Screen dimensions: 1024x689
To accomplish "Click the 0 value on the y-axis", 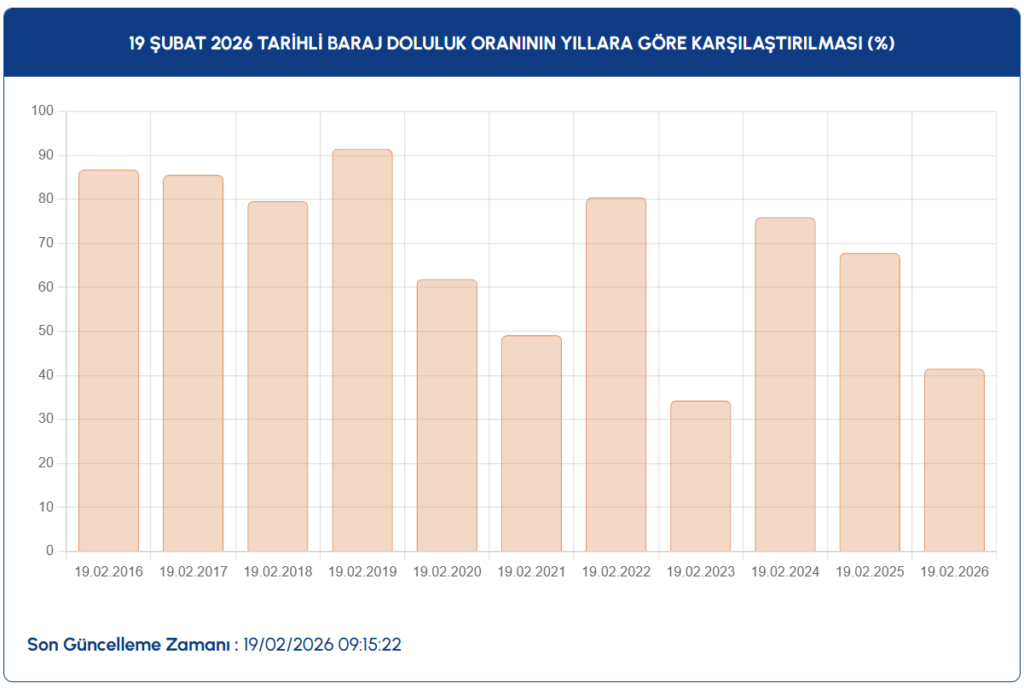I will point(49,551).
